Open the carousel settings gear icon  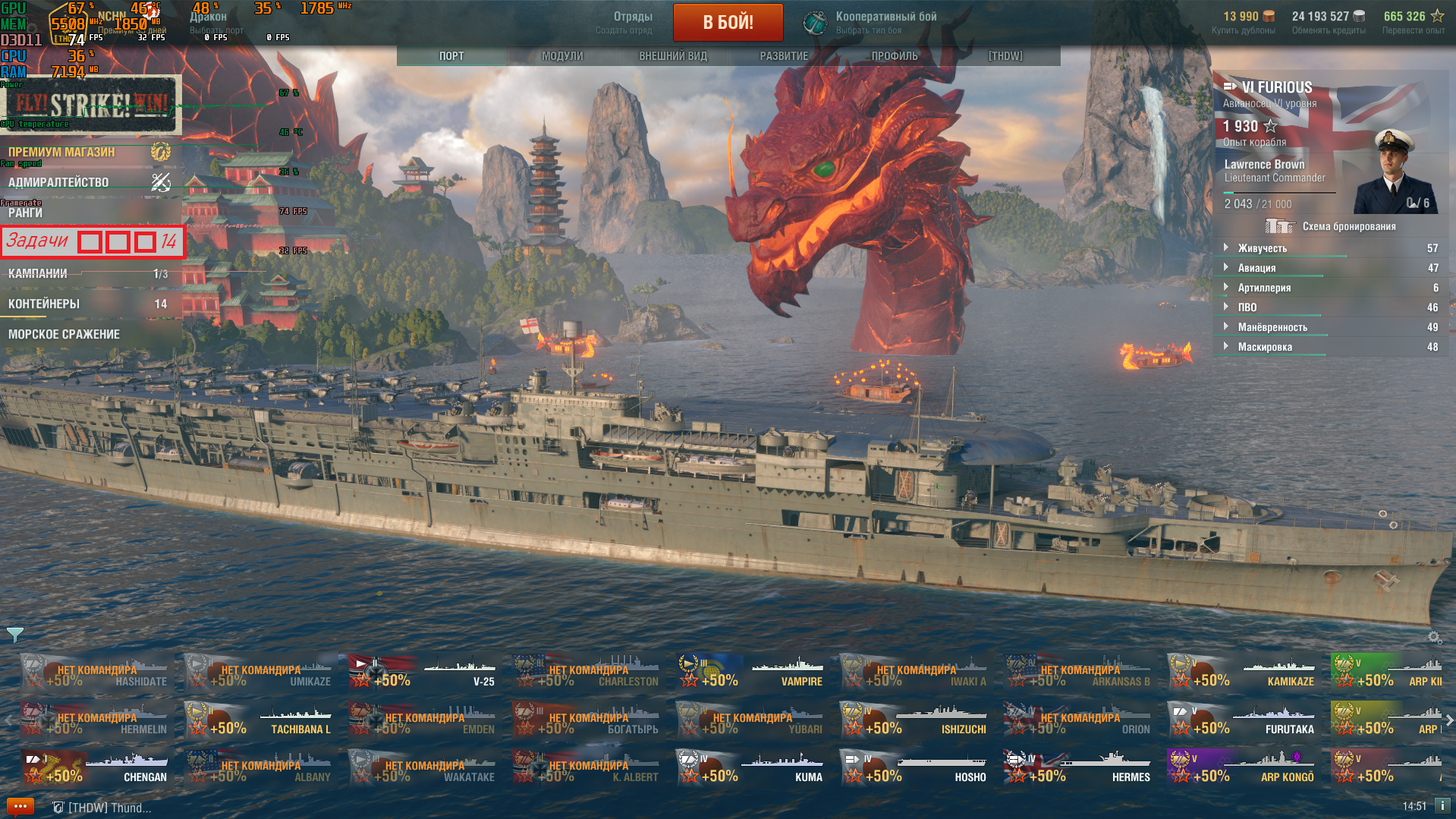coord(1434,638)
